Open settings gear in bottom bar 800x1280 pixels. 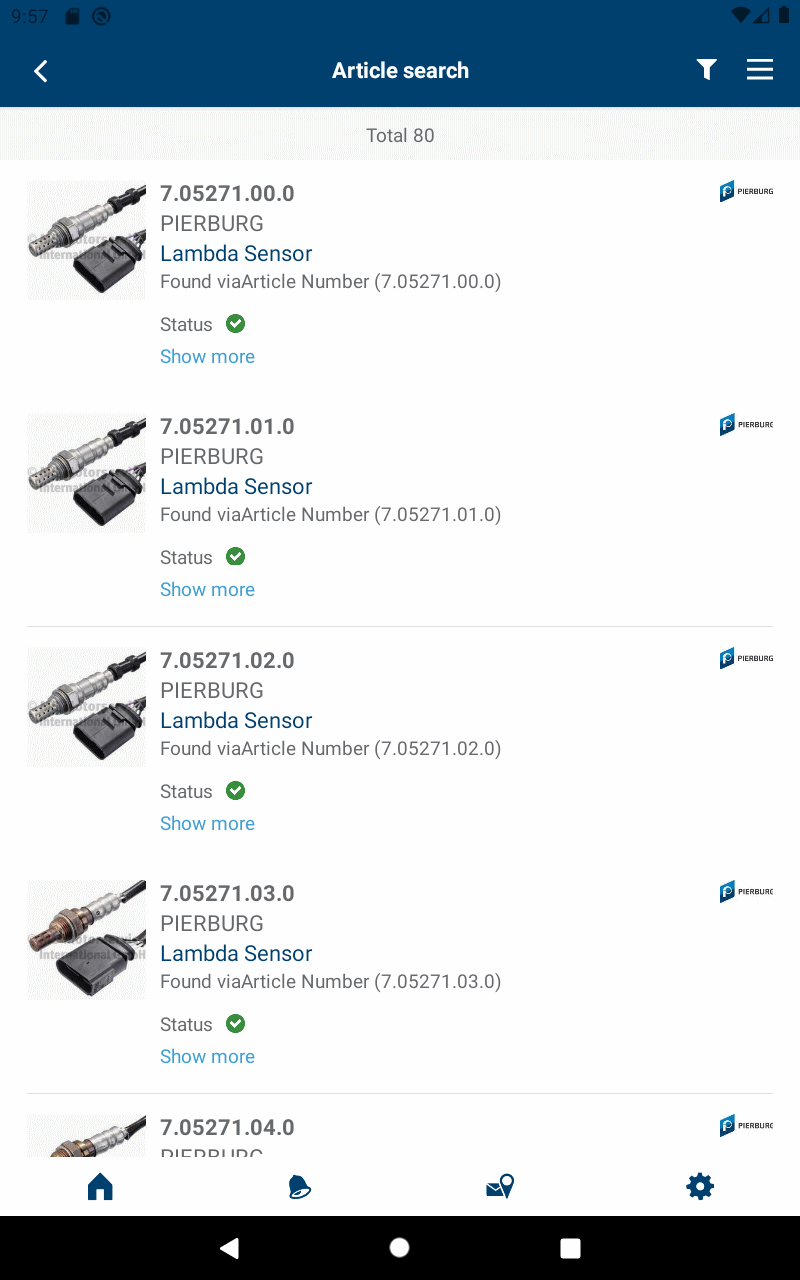click(700, 1187)
